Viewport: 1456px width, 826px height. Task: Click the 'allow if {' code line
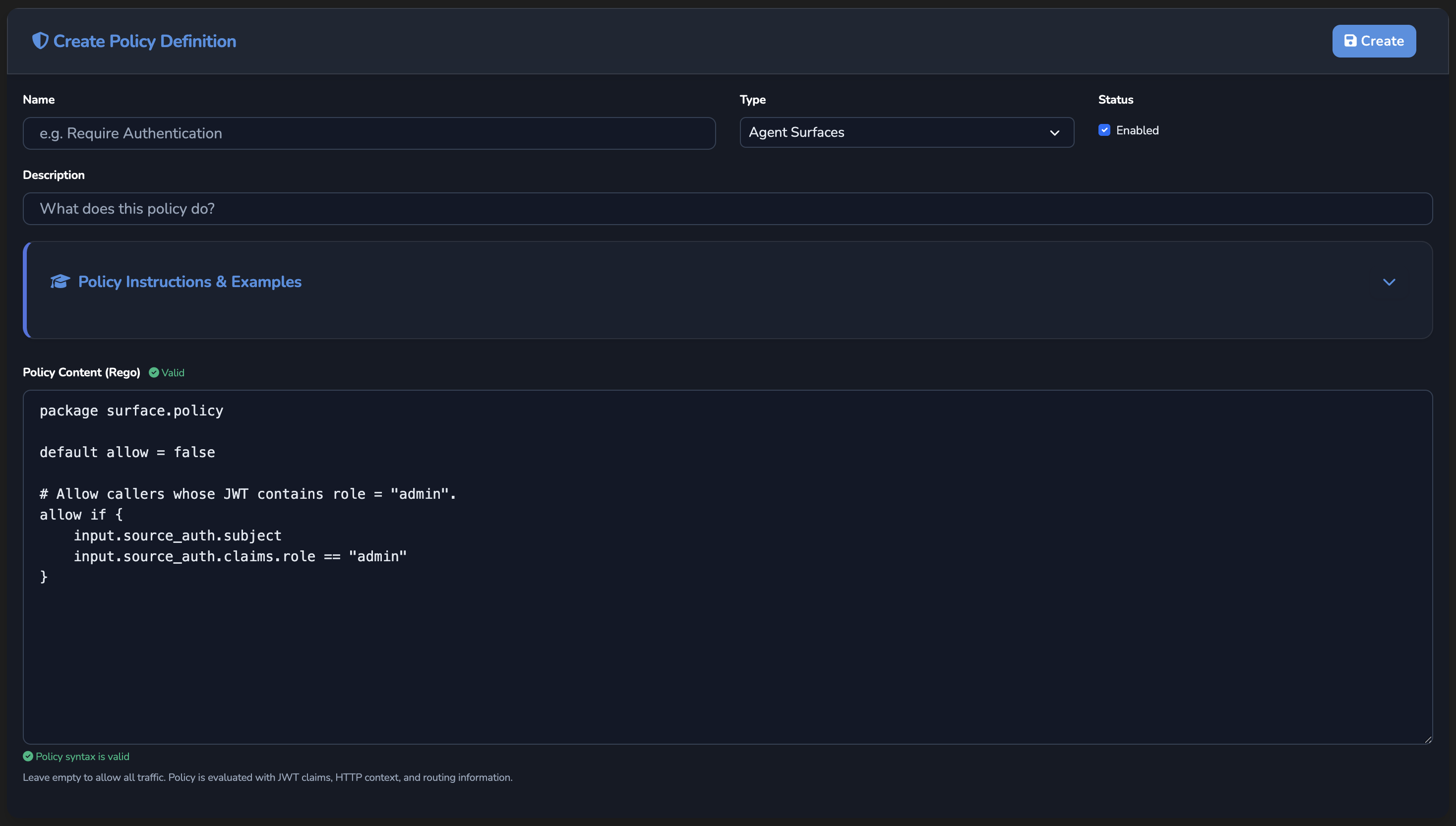pos(81,515)
